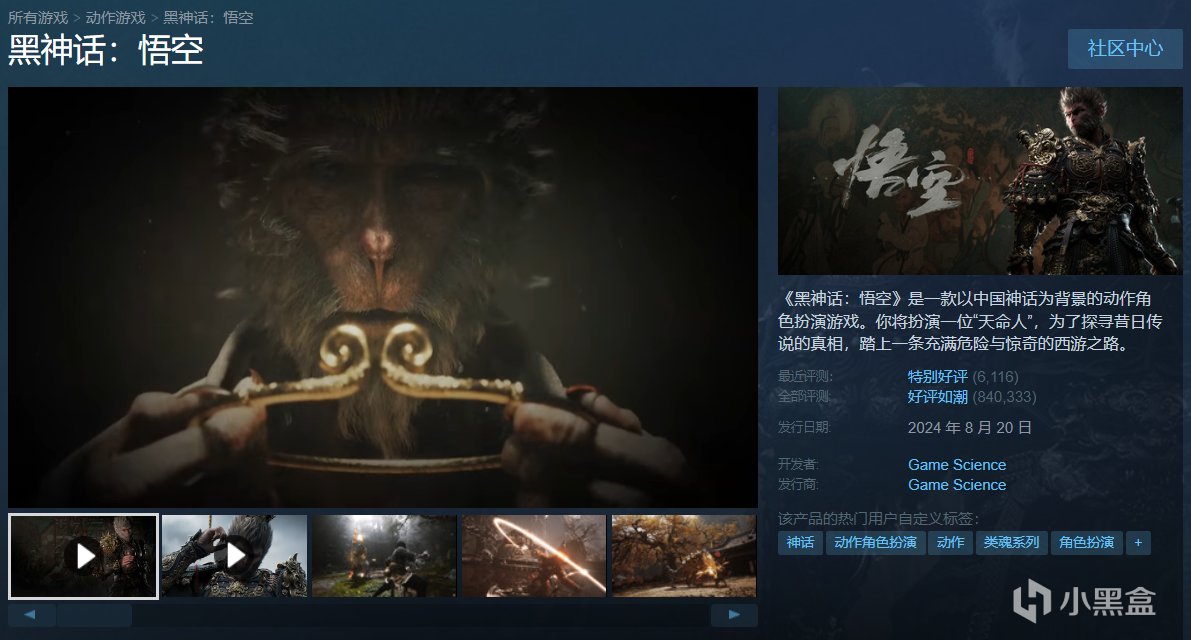Screen dimensions: 1191x640
Task: Open recent reviews 特别好评 link
Action: click(x=937, y=377)
